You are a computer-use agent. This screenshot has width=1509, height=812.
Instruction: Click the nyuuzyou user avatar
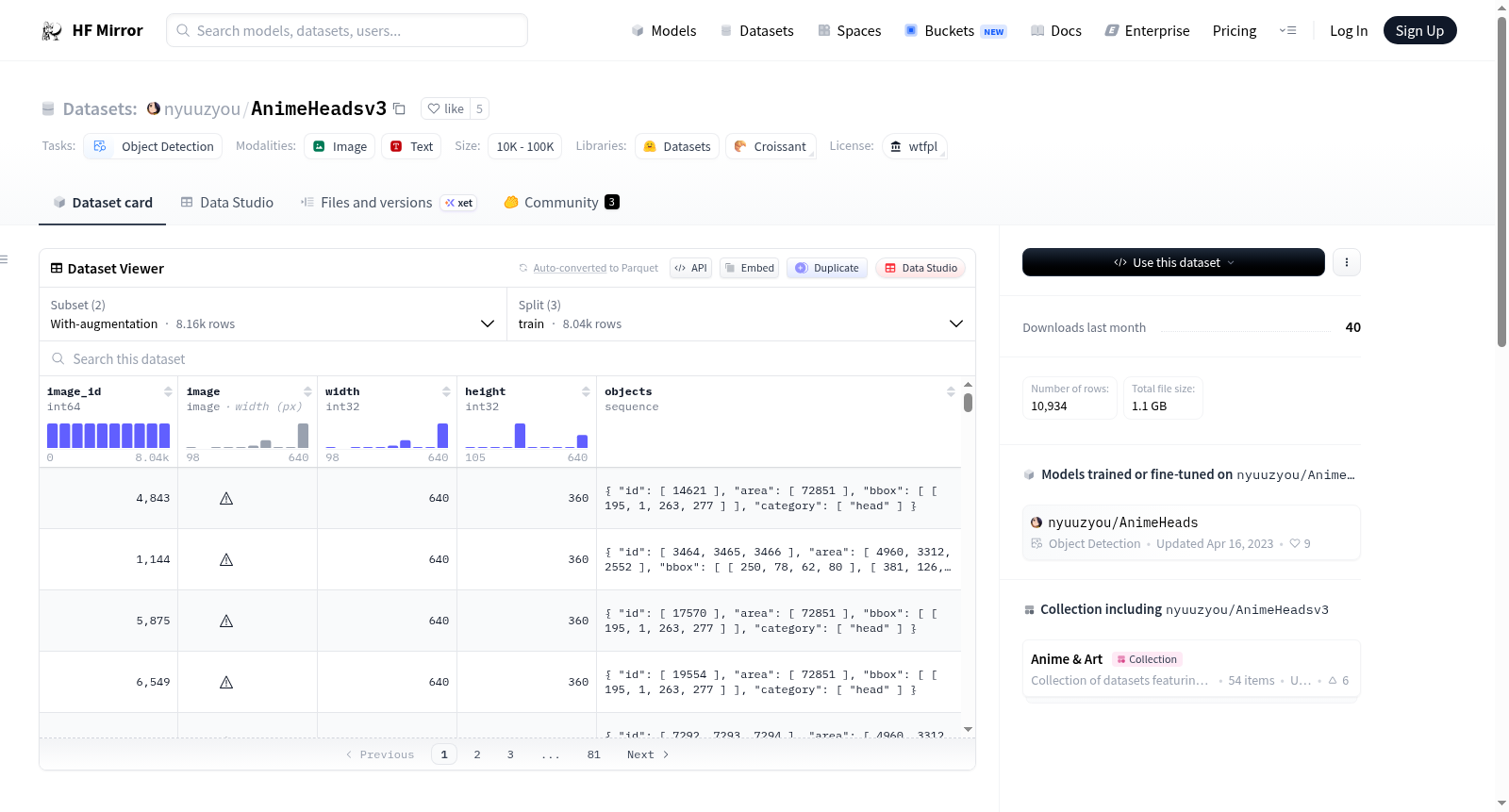pos(154,108)
